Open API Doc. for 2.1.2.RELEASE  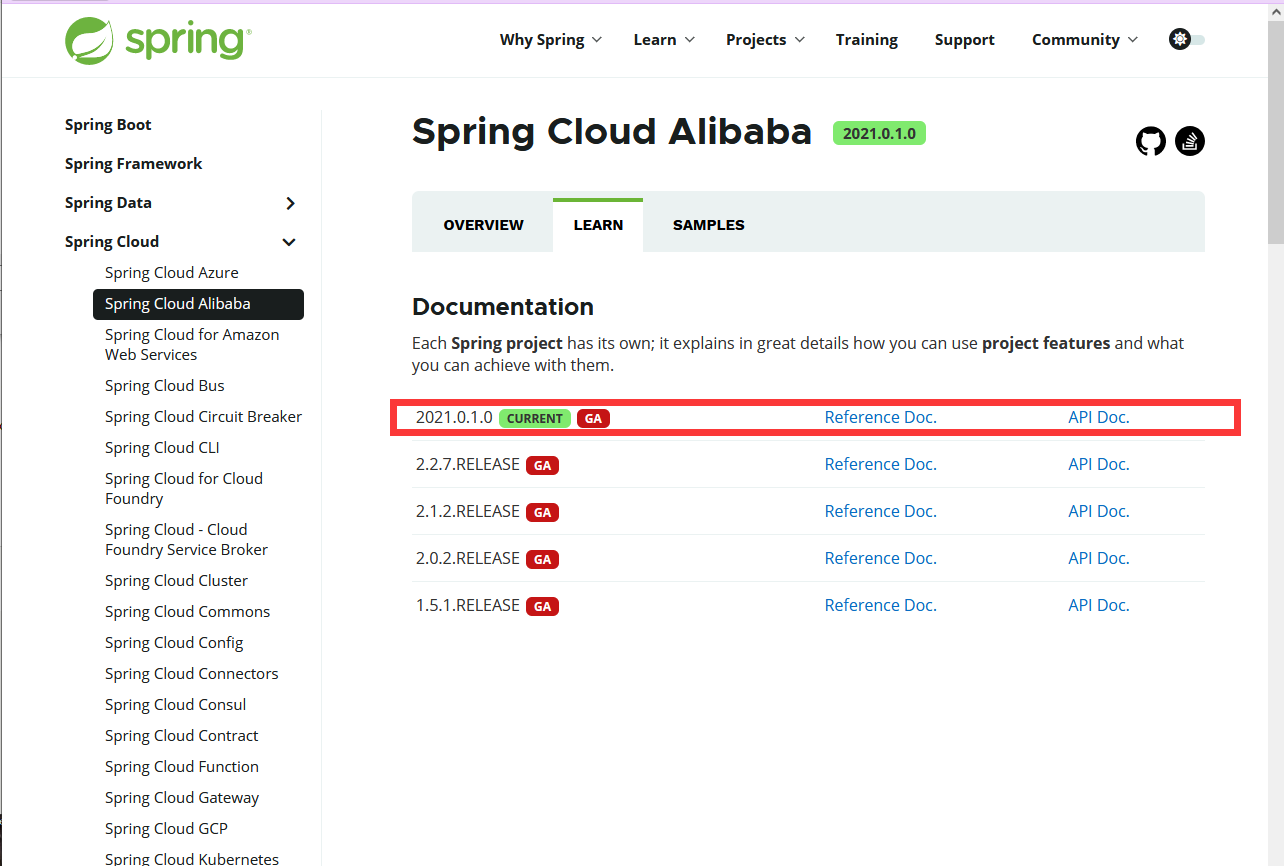click(x=1099, y=511)
